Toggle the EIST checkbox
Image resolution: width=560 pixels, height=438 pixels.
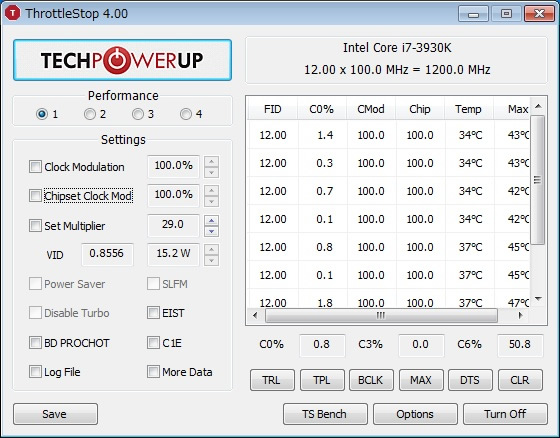(x=153, y=313)
